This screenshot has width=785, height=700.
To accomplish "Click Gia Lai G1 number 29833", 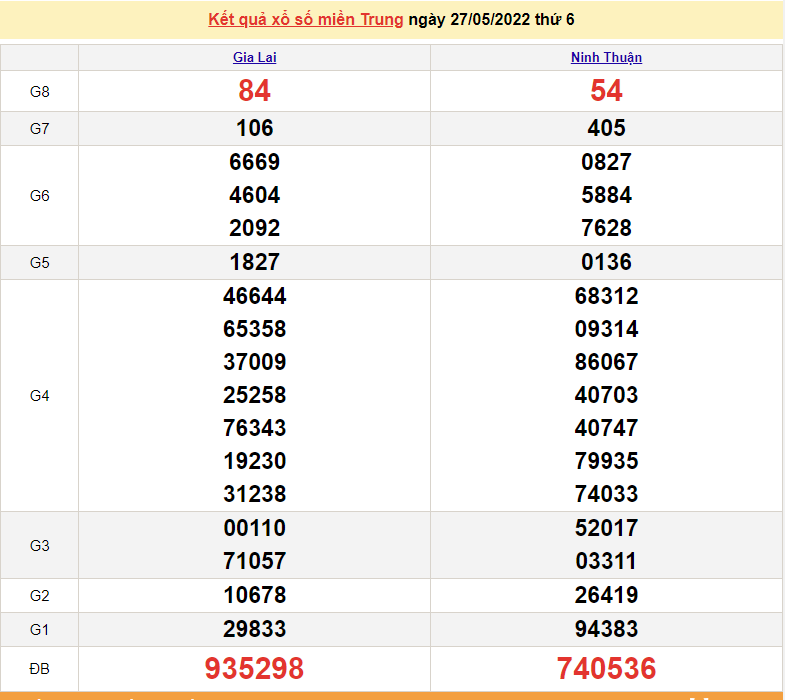I will pos(254,629).
